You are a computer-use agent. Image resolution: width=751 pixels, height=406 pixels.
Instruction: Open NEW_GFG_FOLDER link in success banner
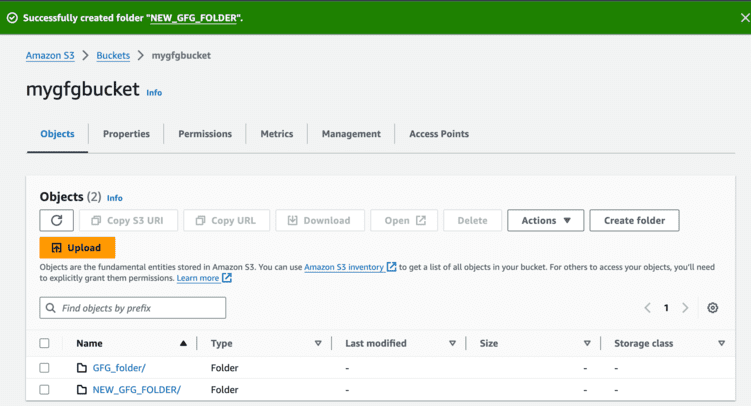pyautogui.click(x=193, y=18)
